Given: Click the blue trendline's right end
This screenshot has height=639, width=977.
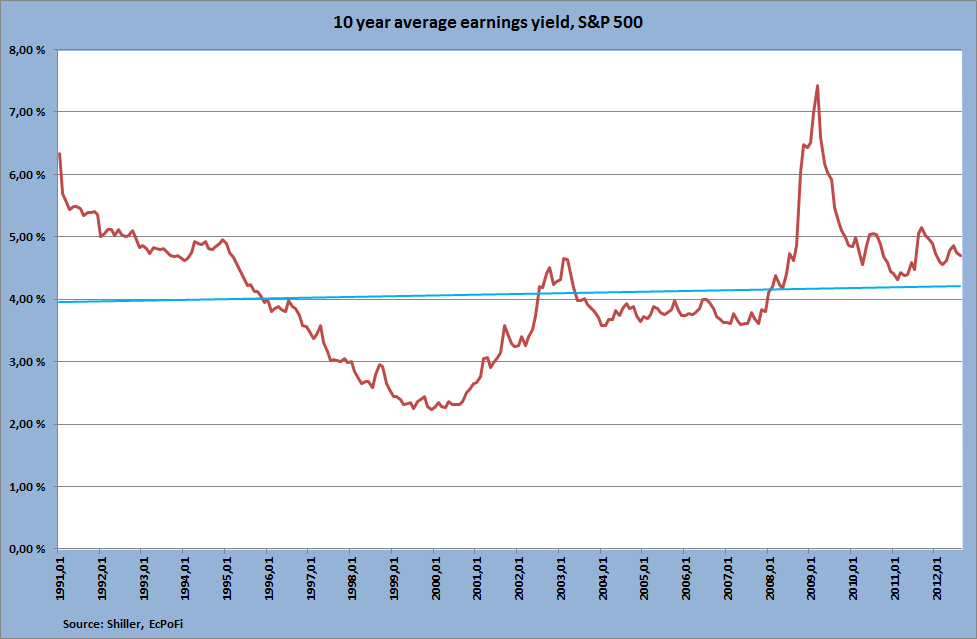Looking at the screenshot, I should [x=960, y=286].
